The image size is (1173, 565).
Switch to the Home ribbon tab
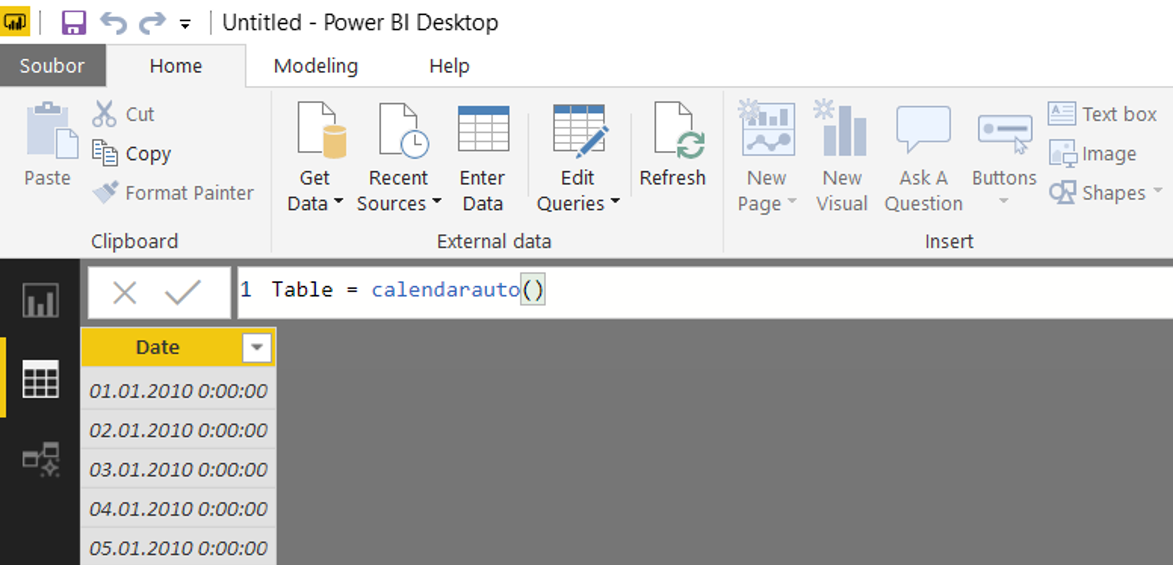pos(176,66)
